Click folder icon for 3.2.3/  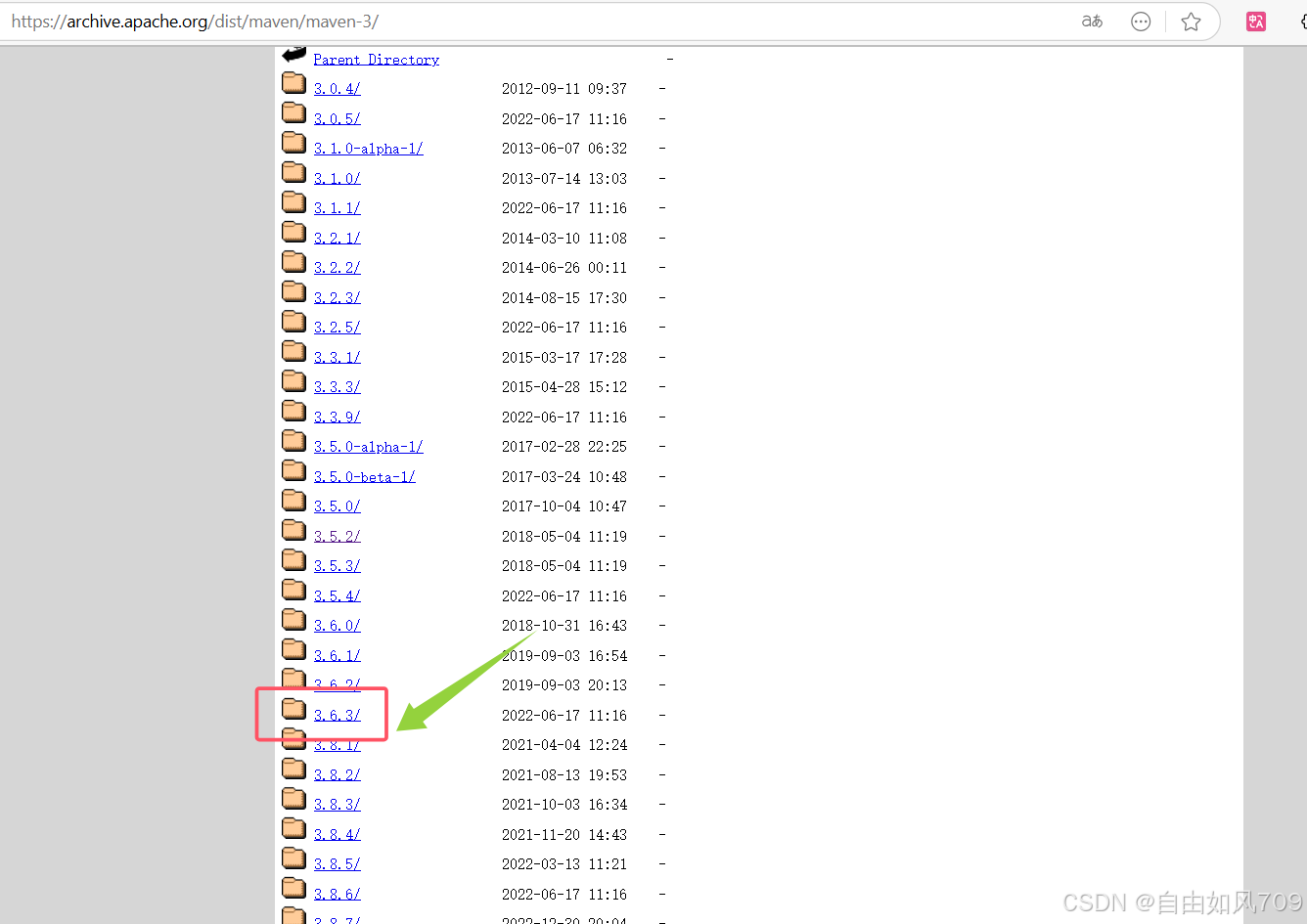pos(293,291)
